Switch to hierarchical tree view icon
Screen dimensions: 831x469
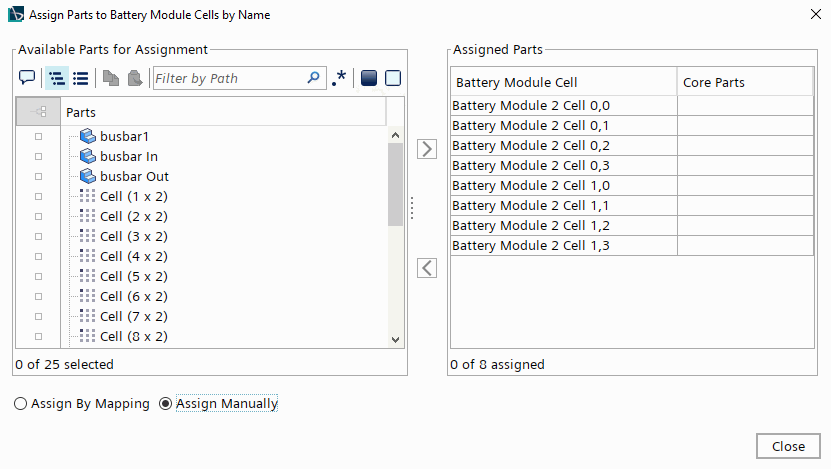click(x=56, y=78)
